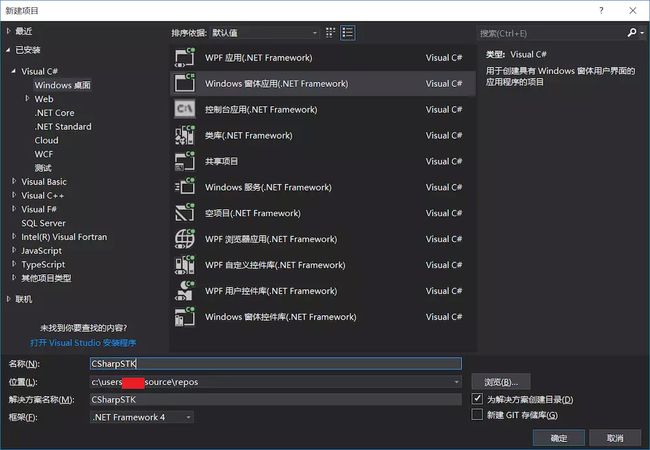Viewport: 650px width, 450px height.
Task: Open the search options dropdown arrow
Action: pos(642,33)
